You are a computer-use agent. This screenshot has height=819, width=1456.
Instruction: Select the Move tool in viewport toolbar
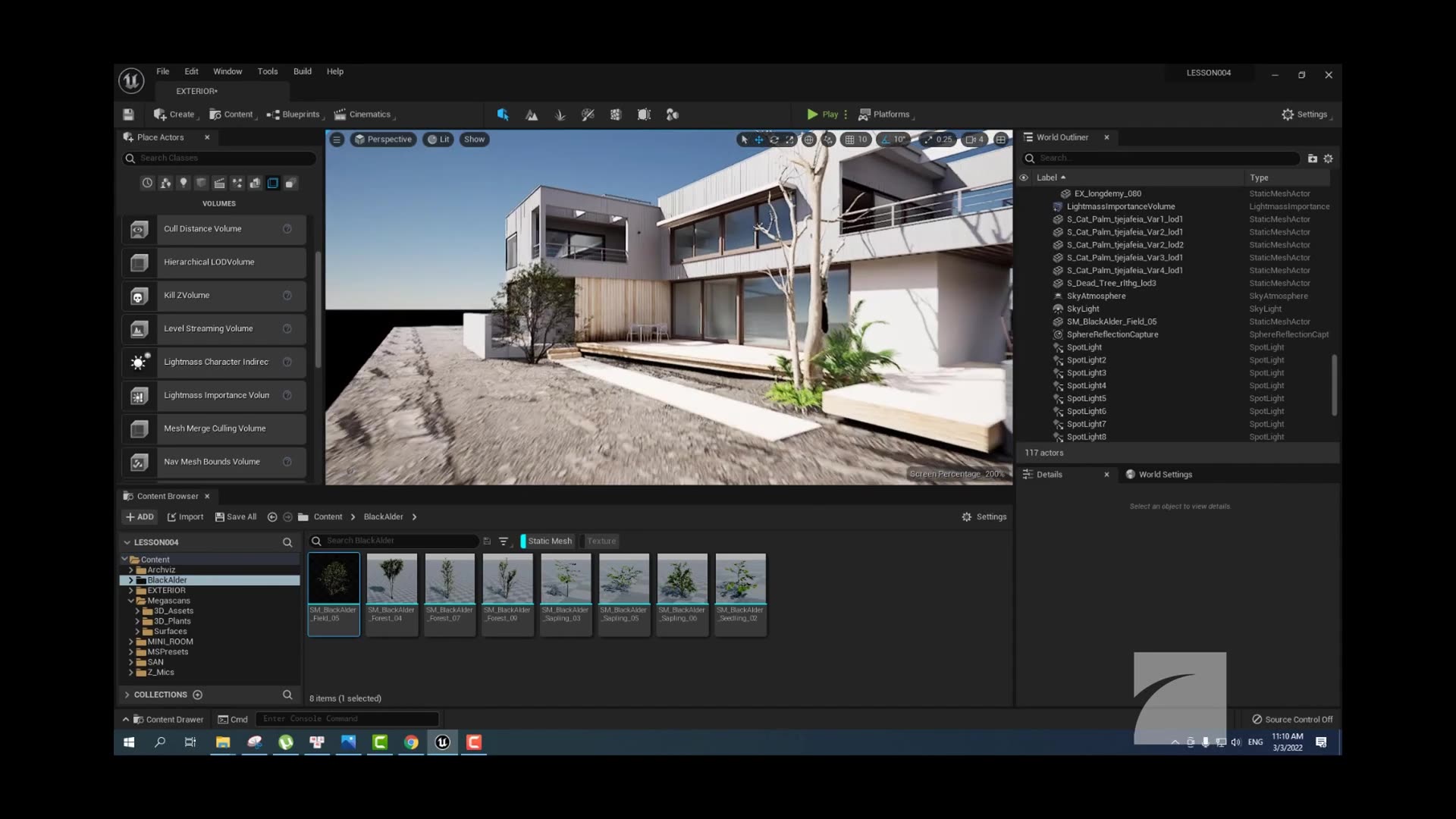(759, 140)
